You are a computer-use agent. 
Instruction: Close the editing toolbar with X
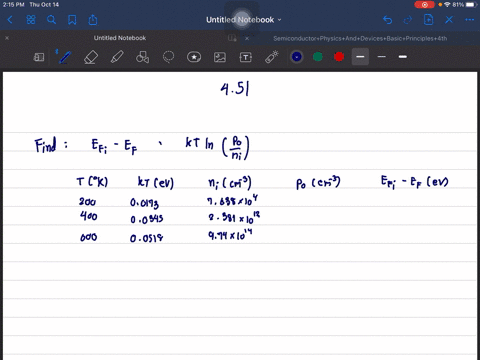point(449,20)
